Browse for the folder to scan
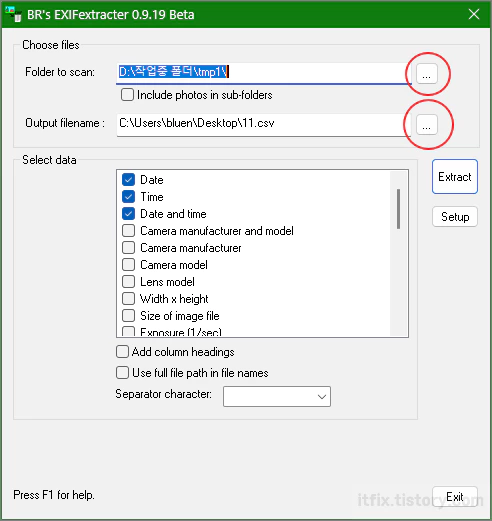Image resolution: width=492 pixels, height=521 pixels. pyautogui.click(x=427, y=74)
